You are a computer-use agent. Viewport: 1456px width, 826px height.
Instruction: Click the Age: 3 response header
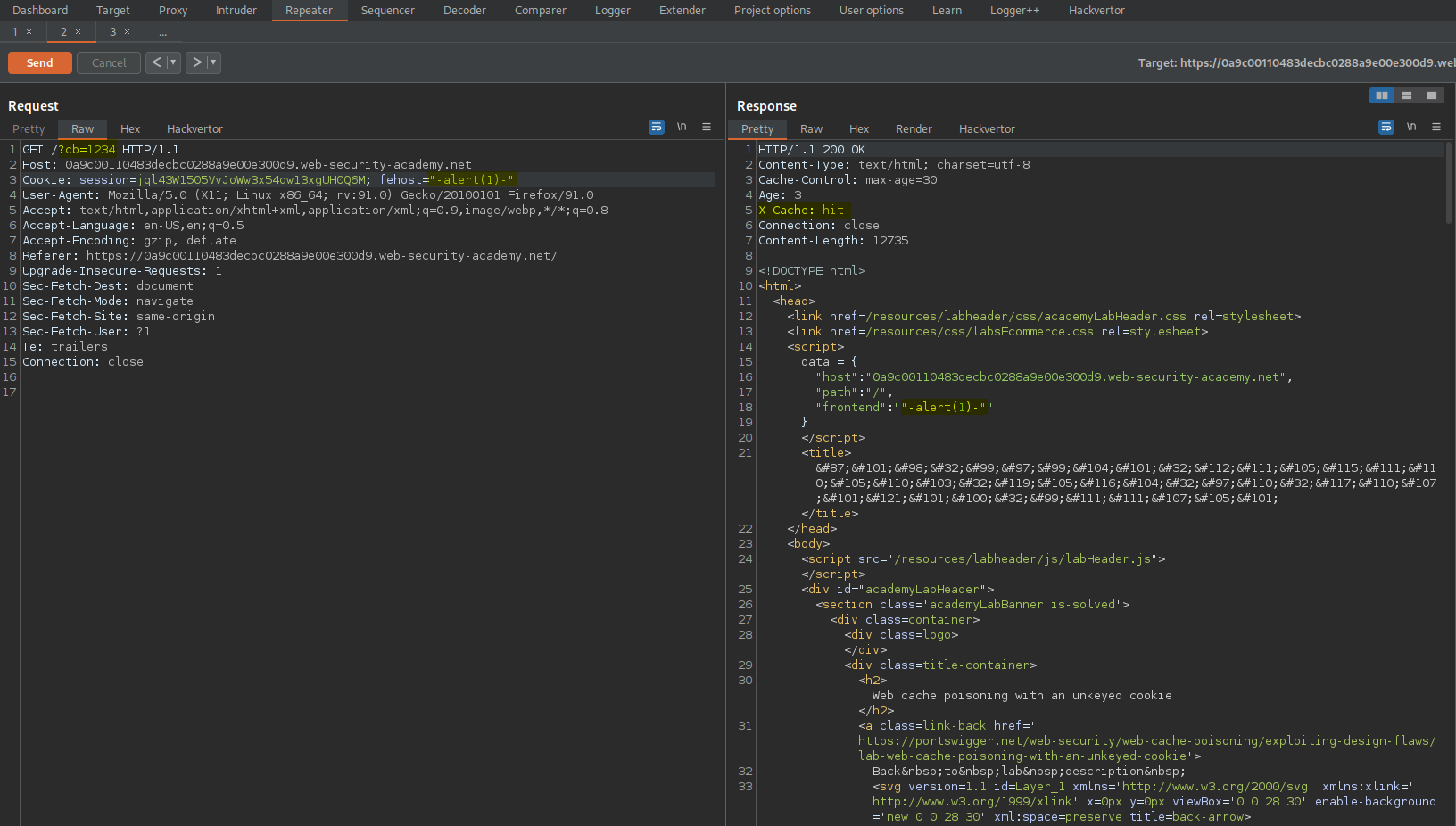click(x=780, y=195)
